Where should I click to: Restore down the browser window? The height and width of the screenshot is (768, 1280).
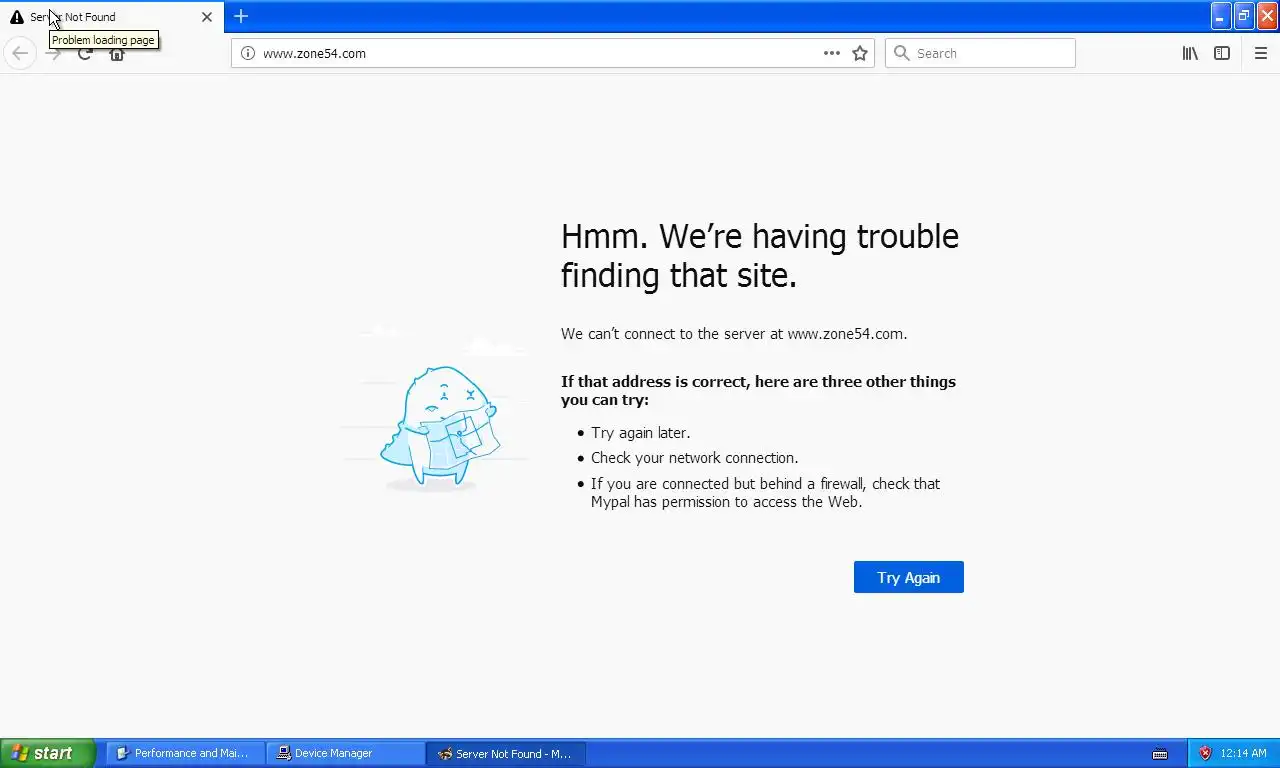click(1244, 16)
